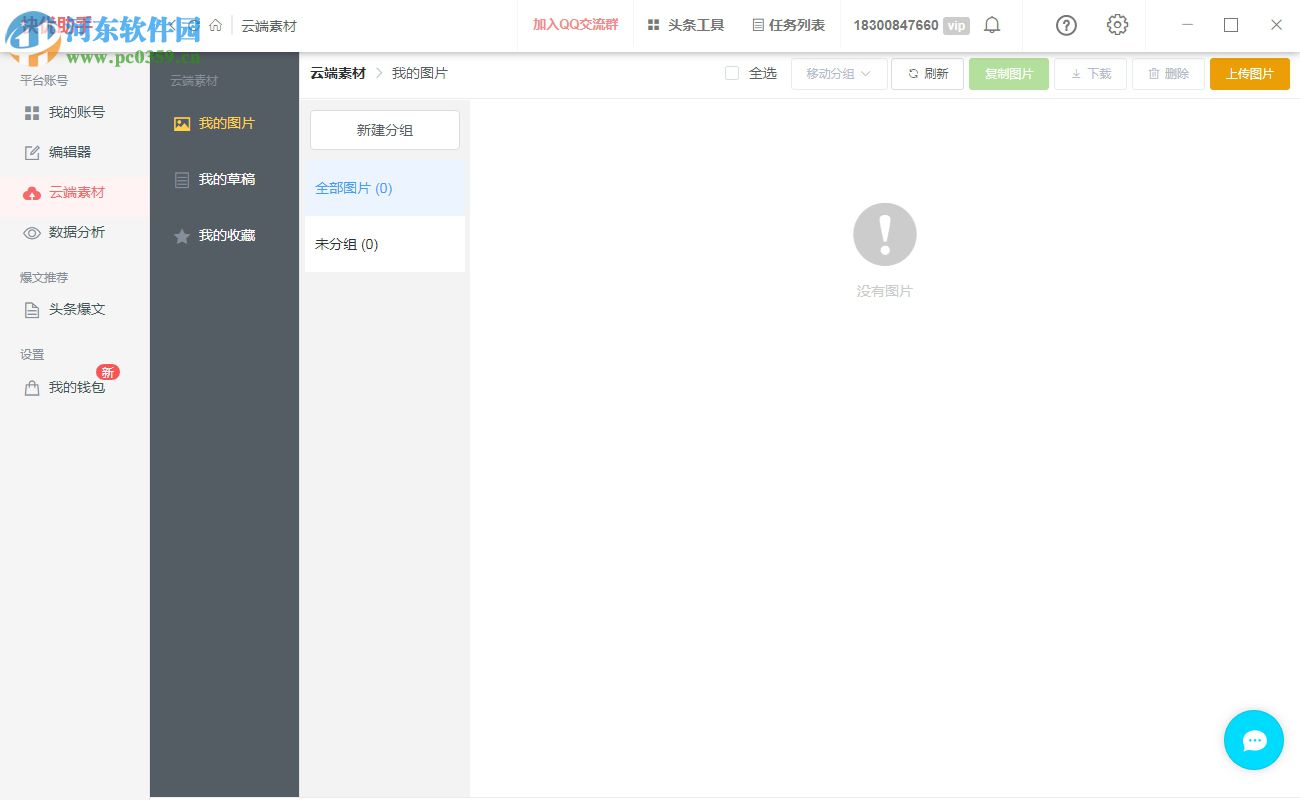This screenshot has height=800, width=1300.
Task: Maximize the application window
Action: pos(1231,25)
